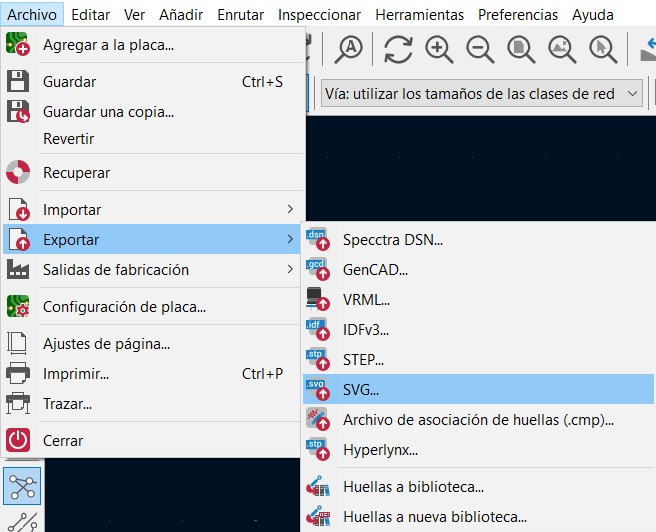Click the Salidas de fabricación factory icon
The image size is (656, 532).
18,270
